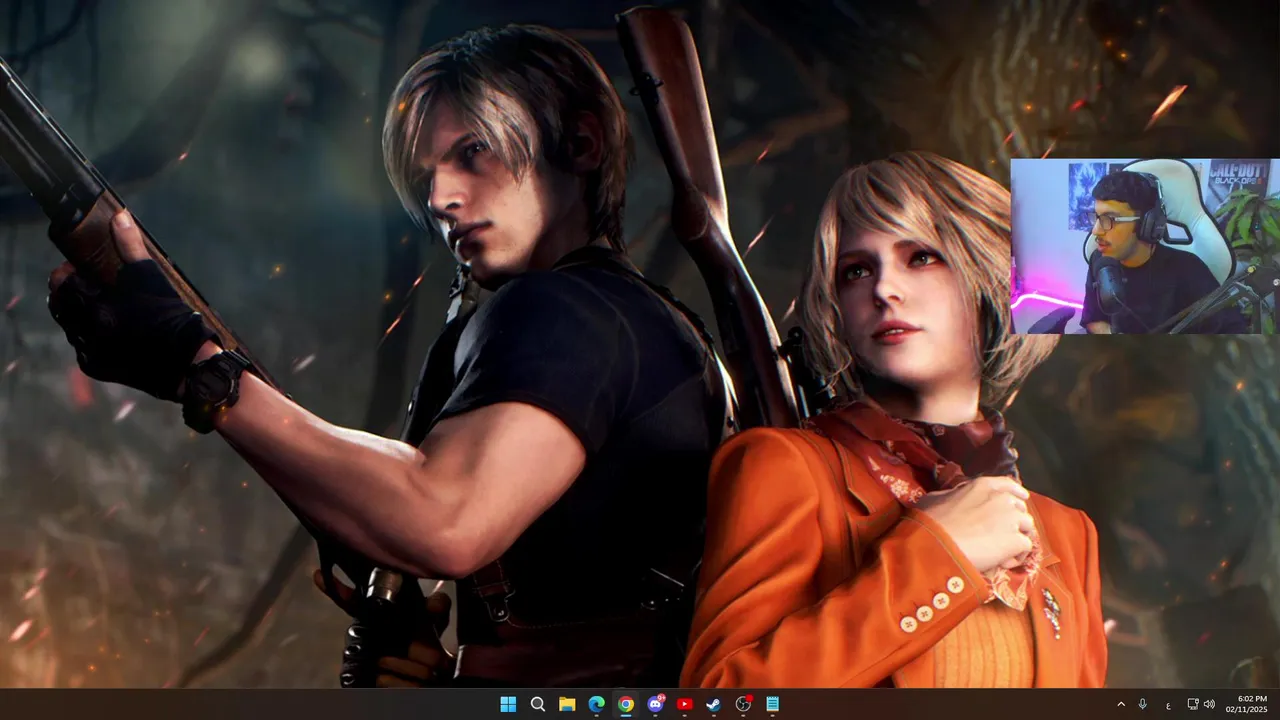Open the Windows Start menu
This screenshot has height=720, width=1280.
pyautogui.click(x=508, y=704)
